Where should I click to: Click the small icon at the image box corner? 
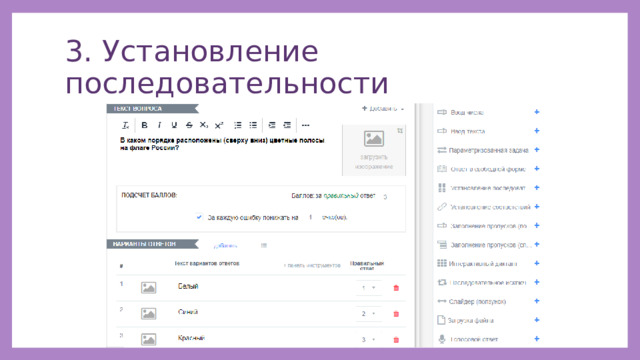coord(400,131)
